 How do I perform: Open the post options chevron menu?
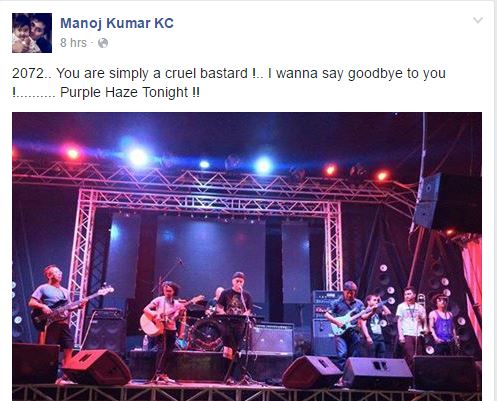(478, 21)
